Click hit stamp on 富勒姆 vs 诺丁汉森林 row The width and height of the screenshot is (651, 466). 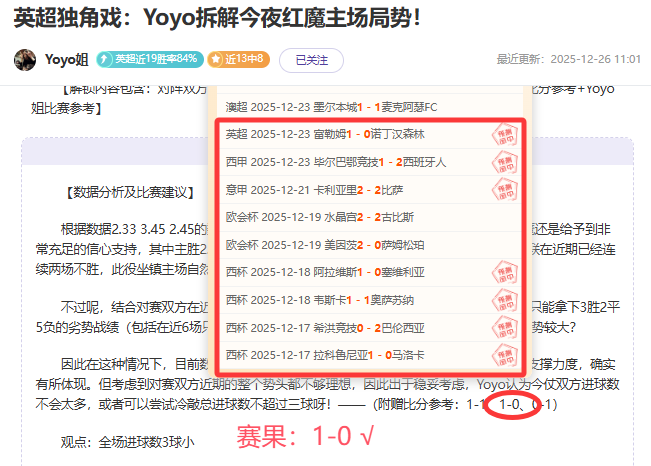[x=506, y=134]
